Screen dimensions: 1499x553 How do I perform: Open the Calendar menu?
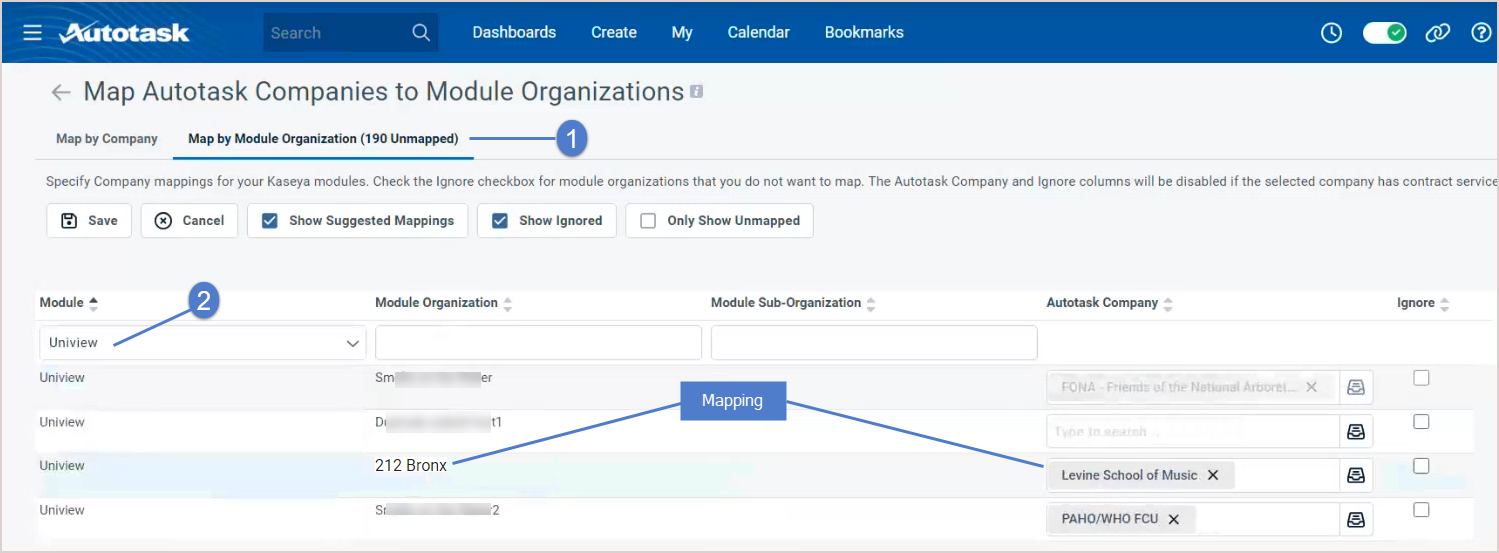[x=758, y=33]
